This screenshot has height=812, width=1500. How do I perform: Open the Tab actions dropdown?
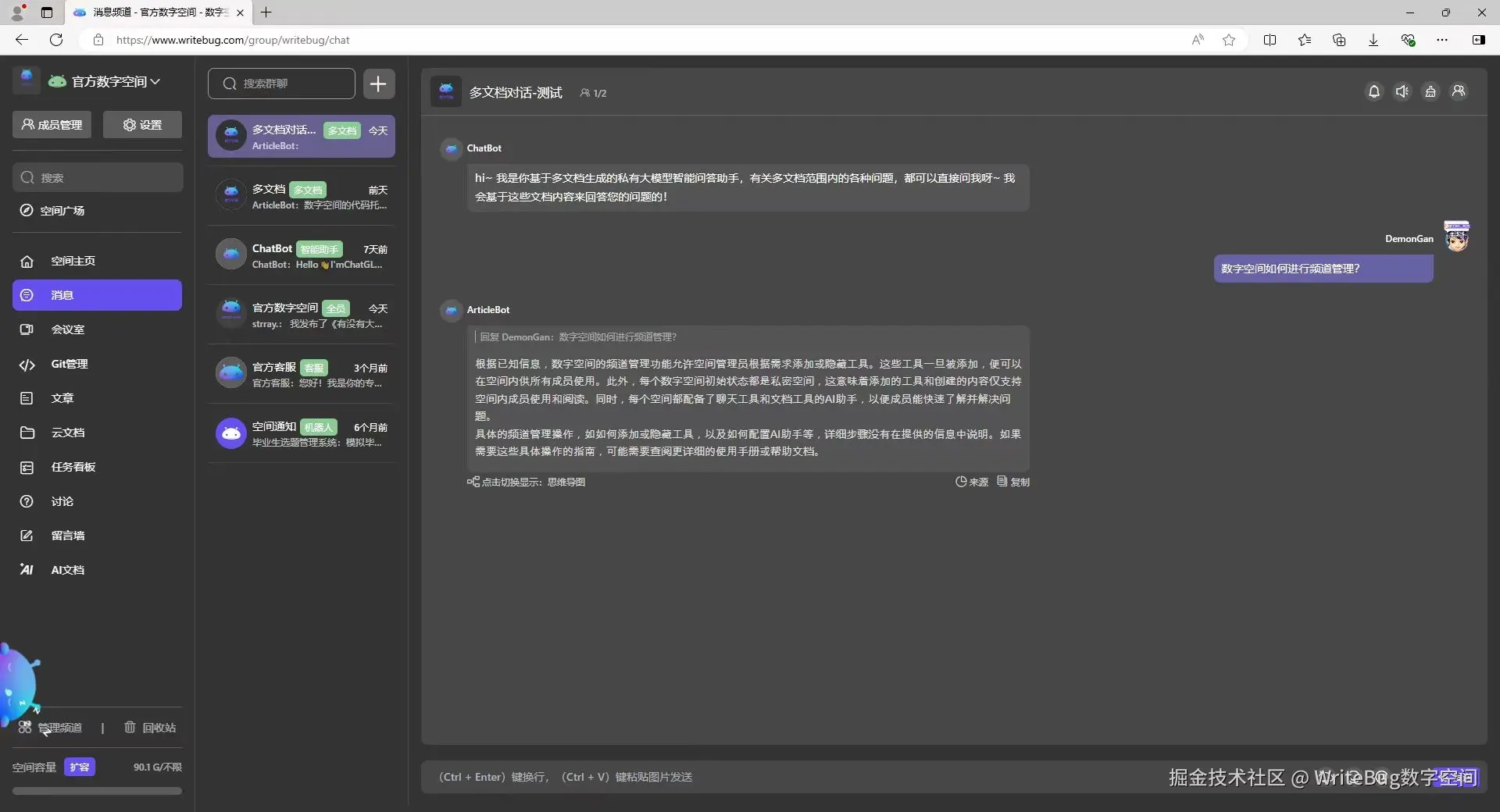(46, 12)
